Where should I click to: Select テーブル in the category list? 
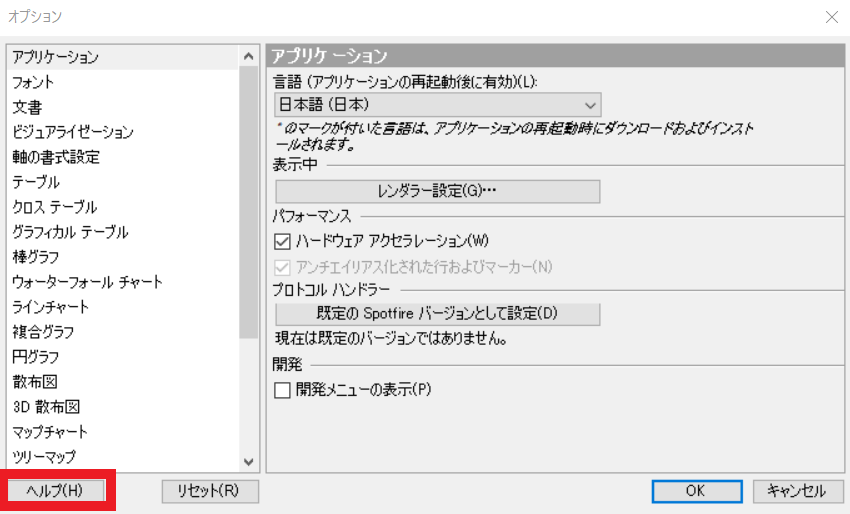point(123,182)
